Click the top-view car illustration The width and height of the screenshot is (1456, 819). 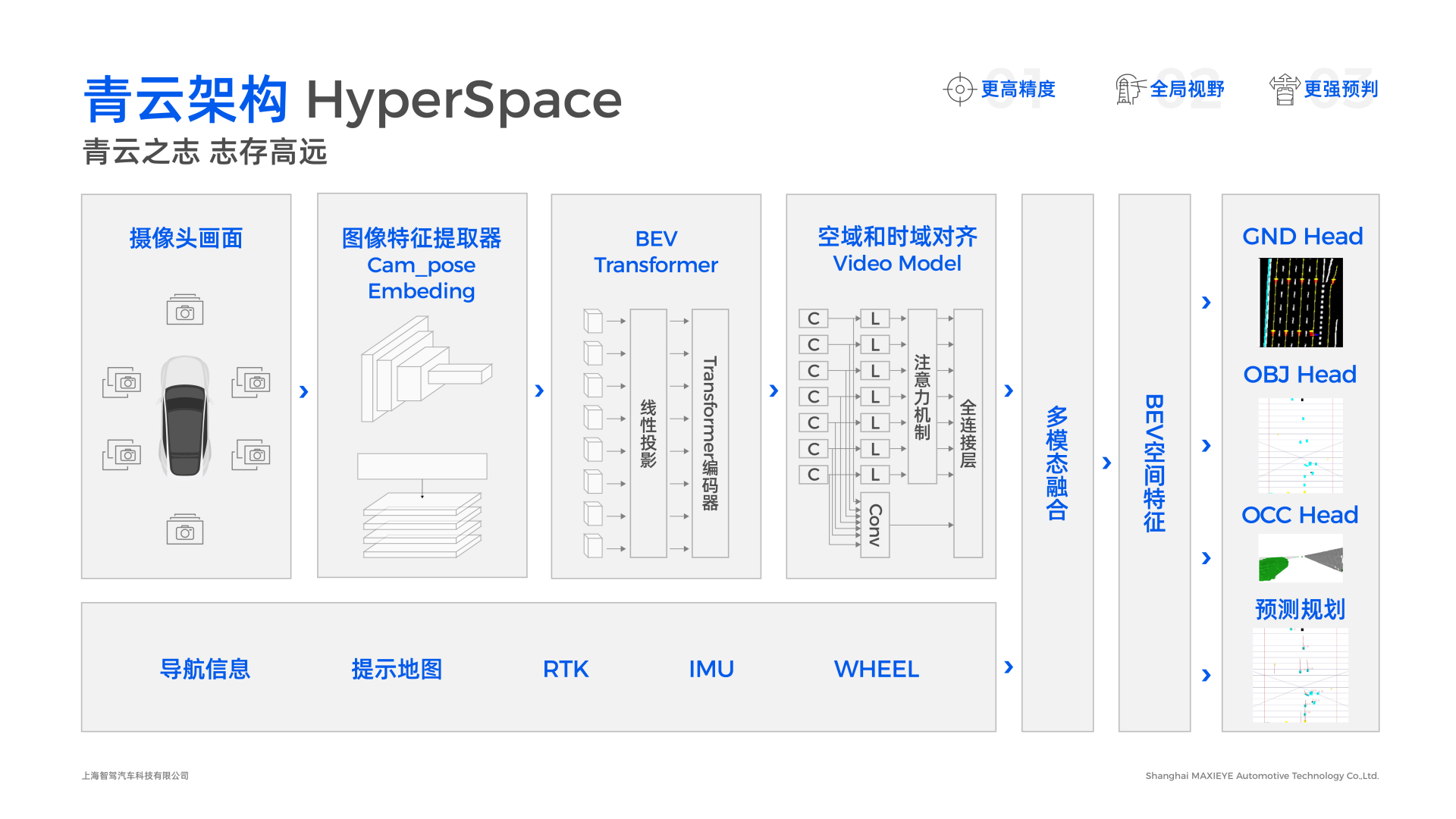(x=185, y=416)
